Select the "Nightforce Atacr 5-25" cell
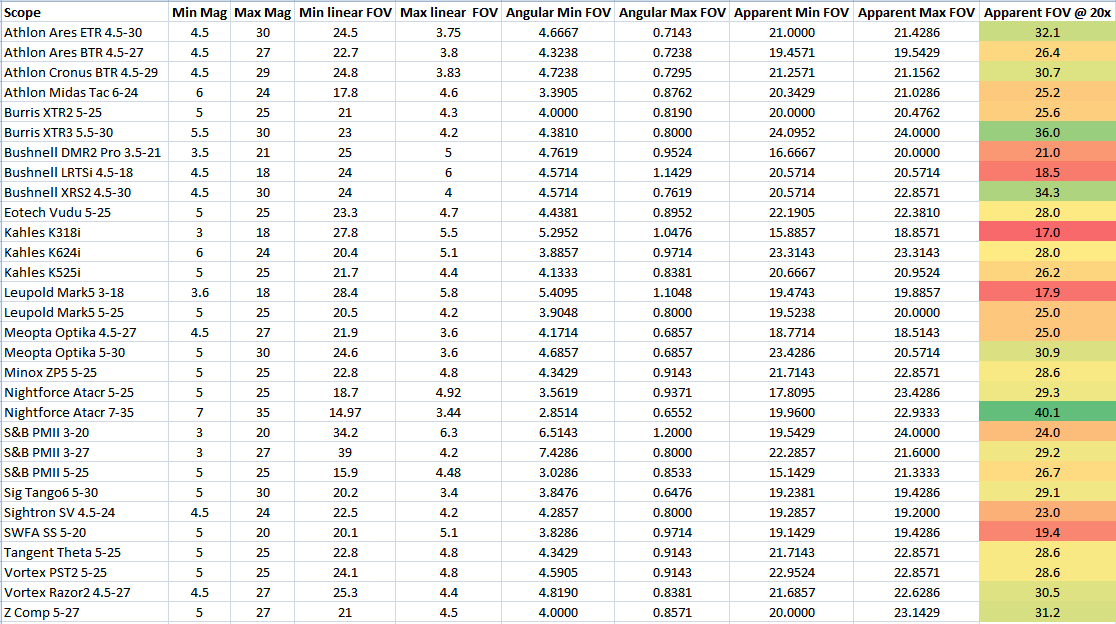Image resolution: width=1116 pixels, height=624 pixels. 84,392
